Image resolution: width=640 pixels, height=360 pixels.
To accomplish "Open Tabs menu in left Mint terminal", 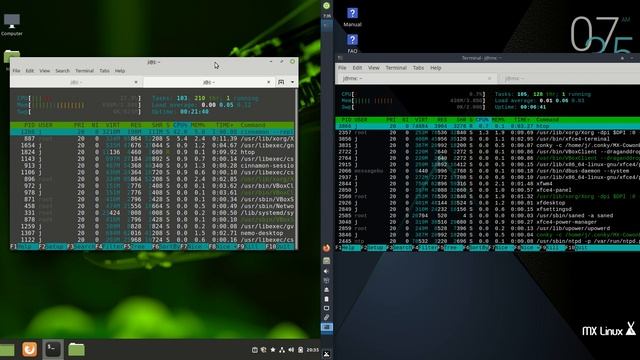I will pyautogui.click(x=104, y=71).
